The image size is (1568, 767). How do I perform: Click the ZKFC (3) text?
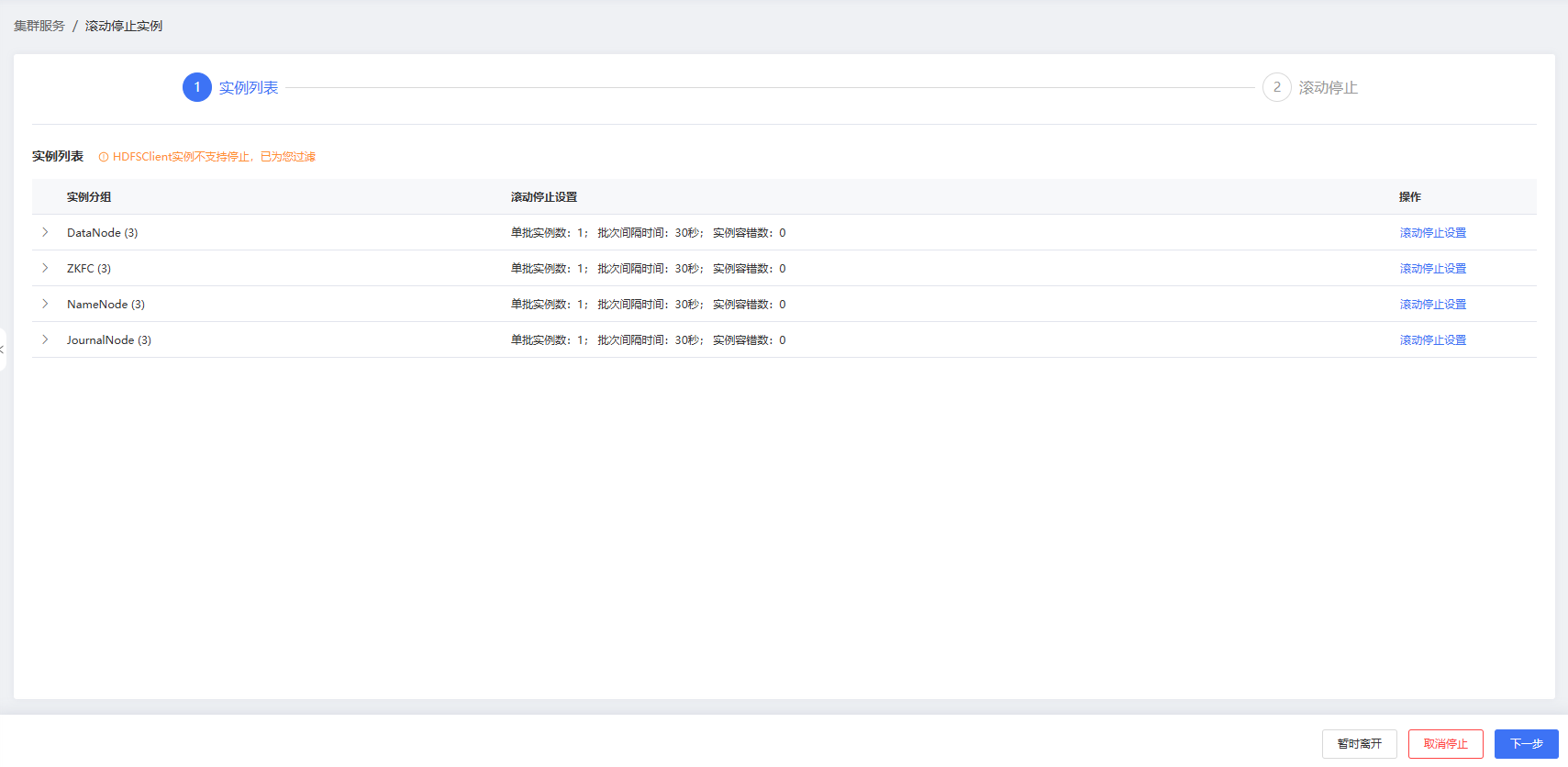(89, 269)
